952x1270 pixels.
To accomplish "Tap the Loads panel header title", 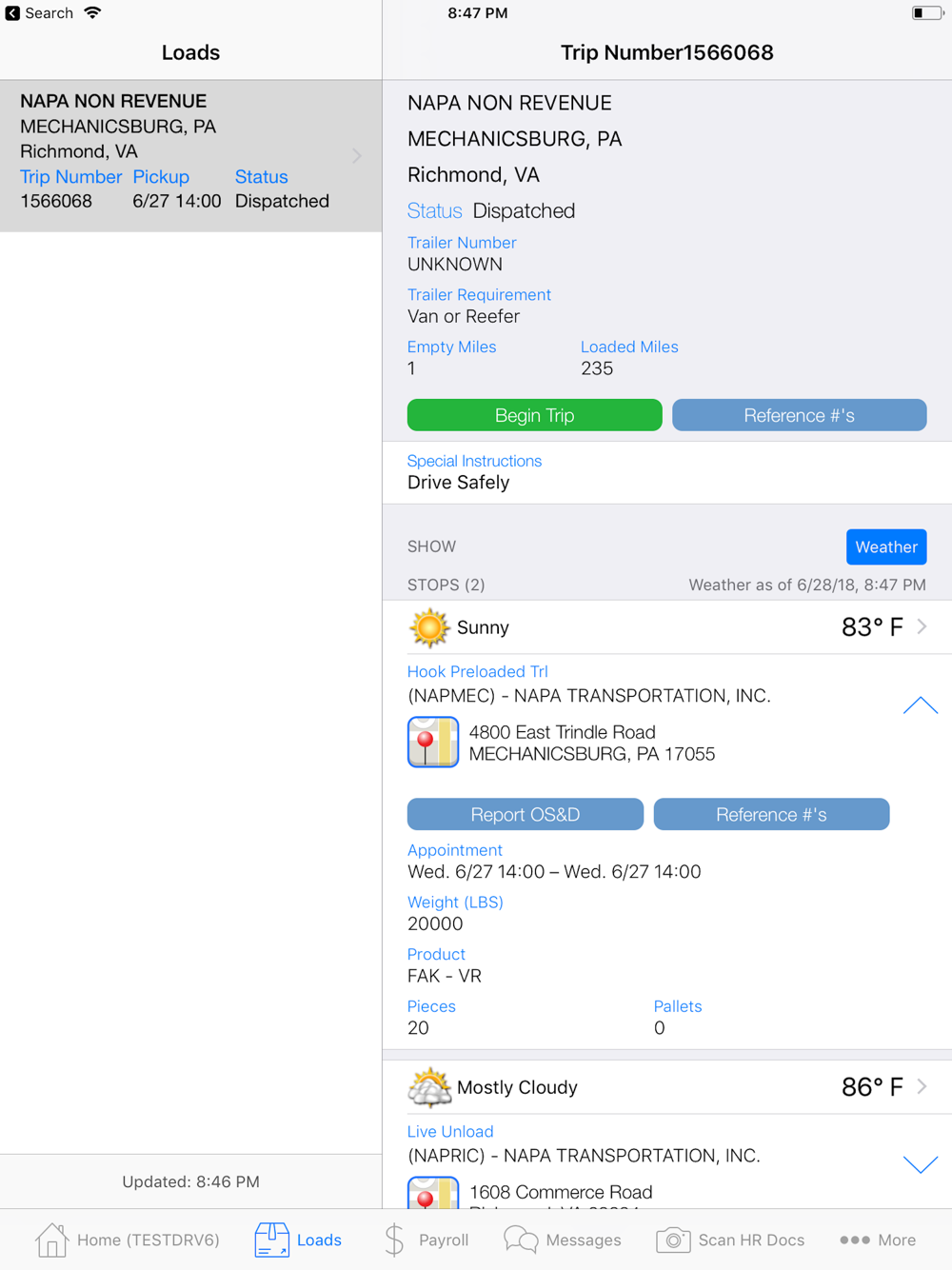I will 190,52.
